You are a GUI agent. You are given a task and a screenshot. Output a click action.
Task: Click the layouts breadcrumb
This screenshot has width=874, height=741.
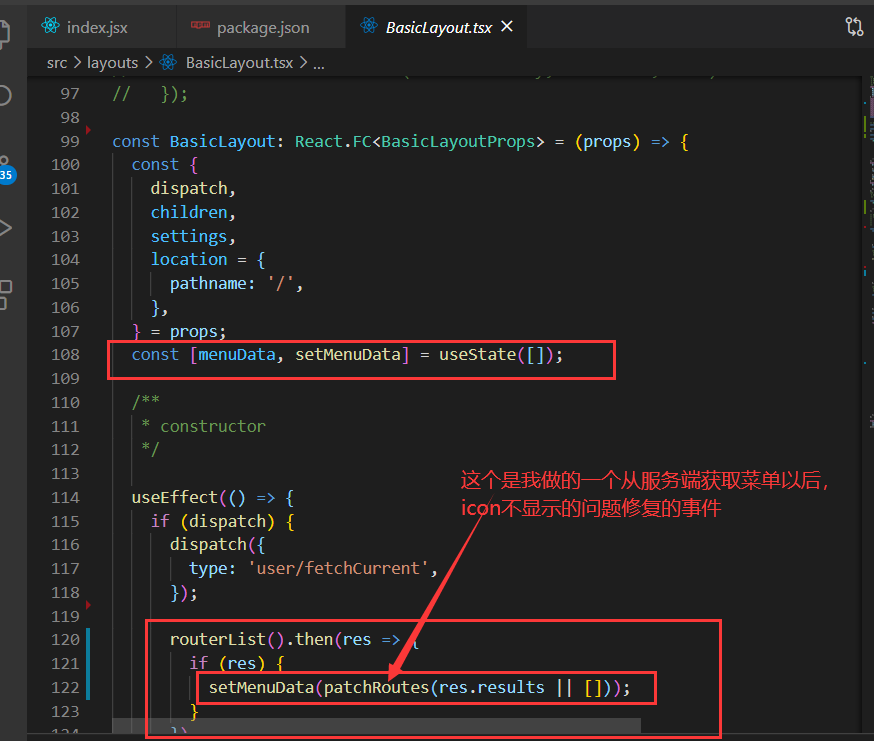112,63
